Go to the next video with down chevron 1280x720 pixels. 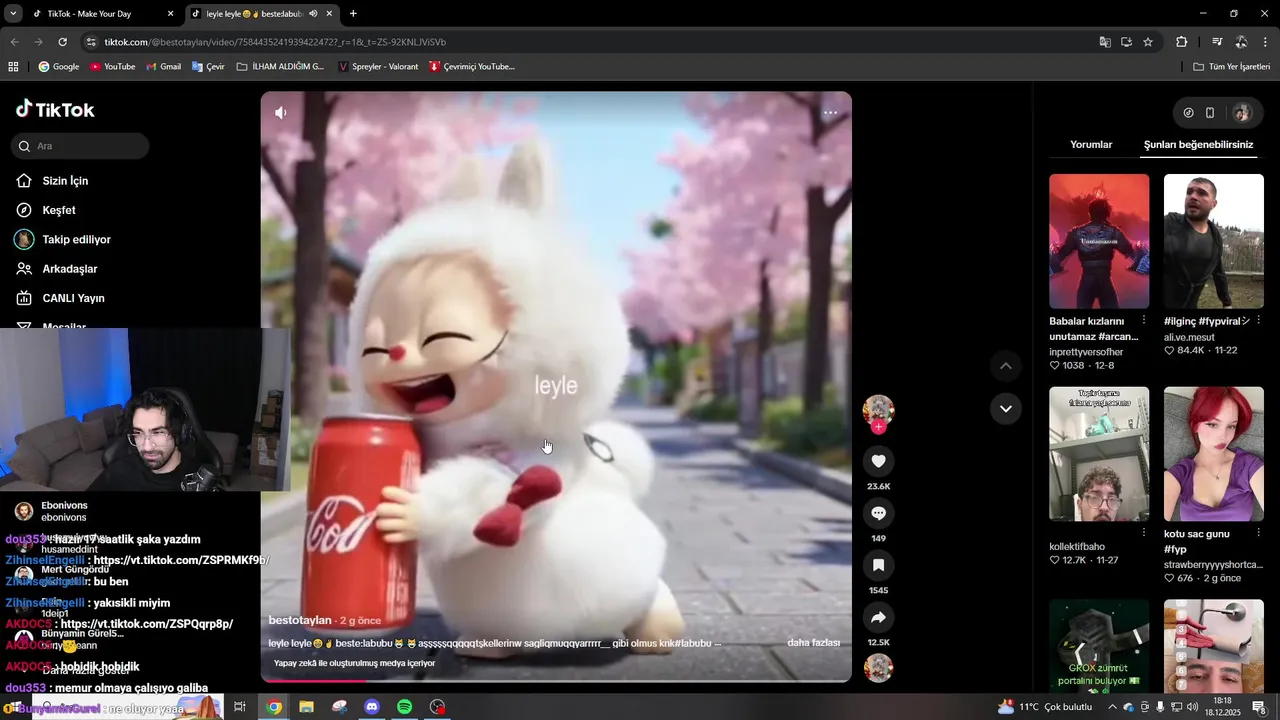tap(1005, 408)
